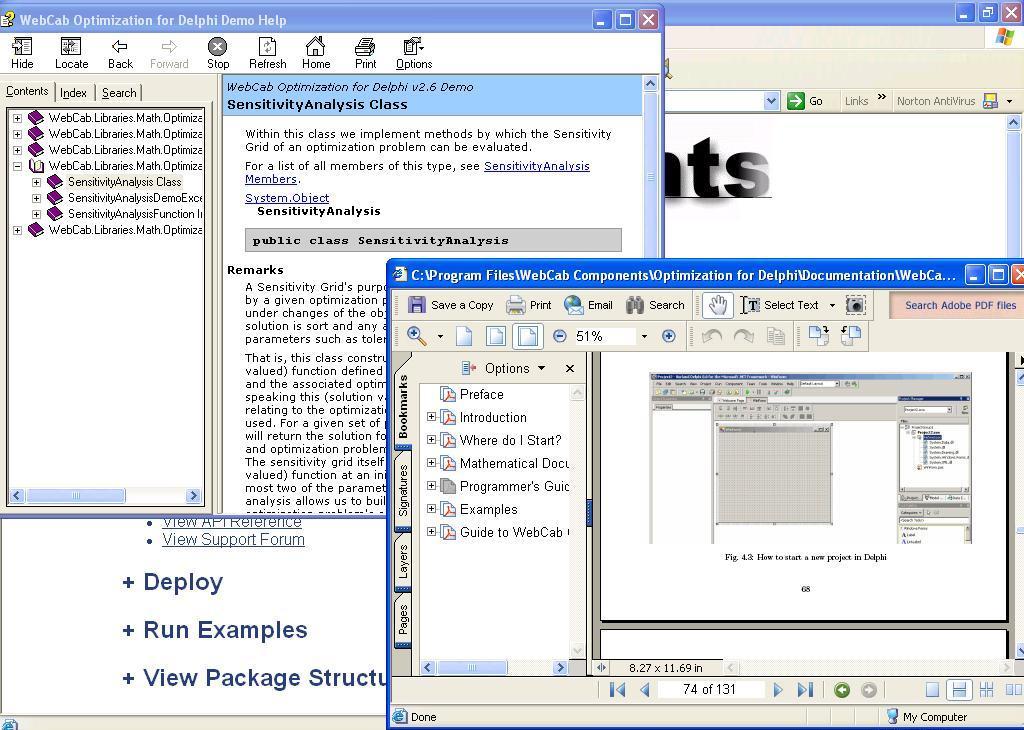The image size is (1024, 730).
Task: Select the Hand tool in PDF viewer
Action: point(717,305)
